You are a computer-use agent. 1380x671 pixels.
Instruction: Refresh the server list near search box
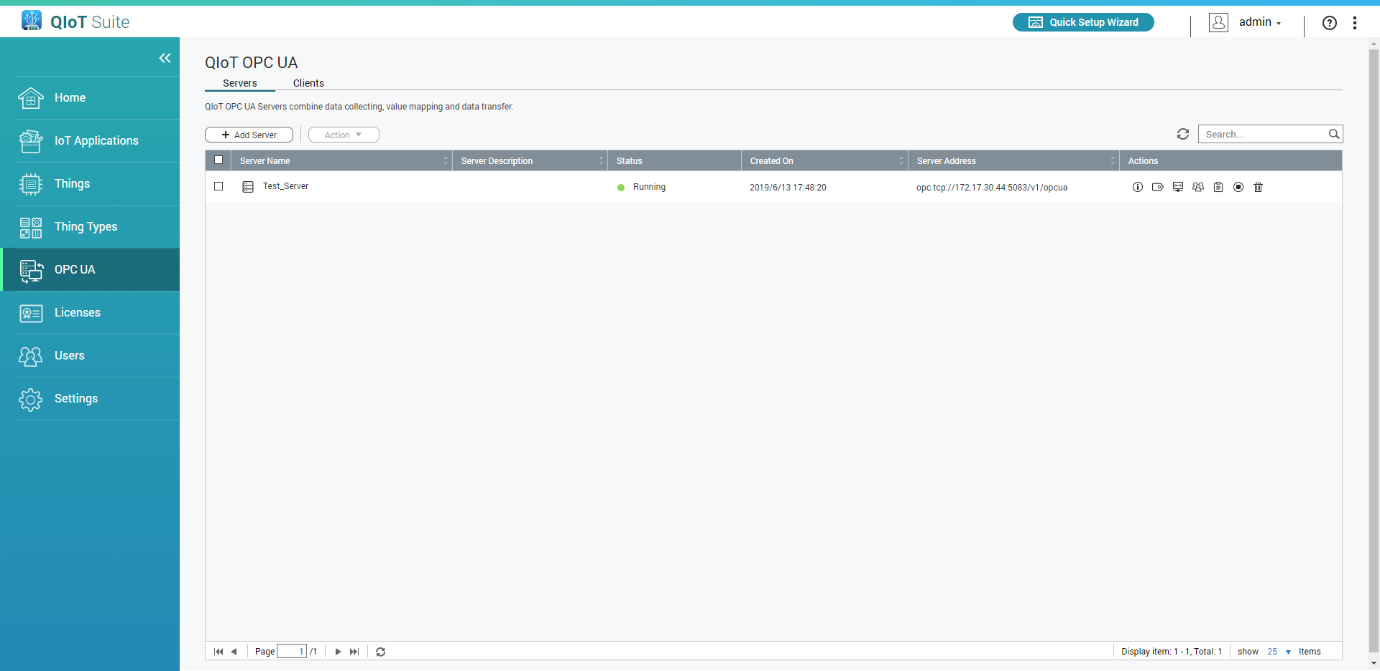1183,134
